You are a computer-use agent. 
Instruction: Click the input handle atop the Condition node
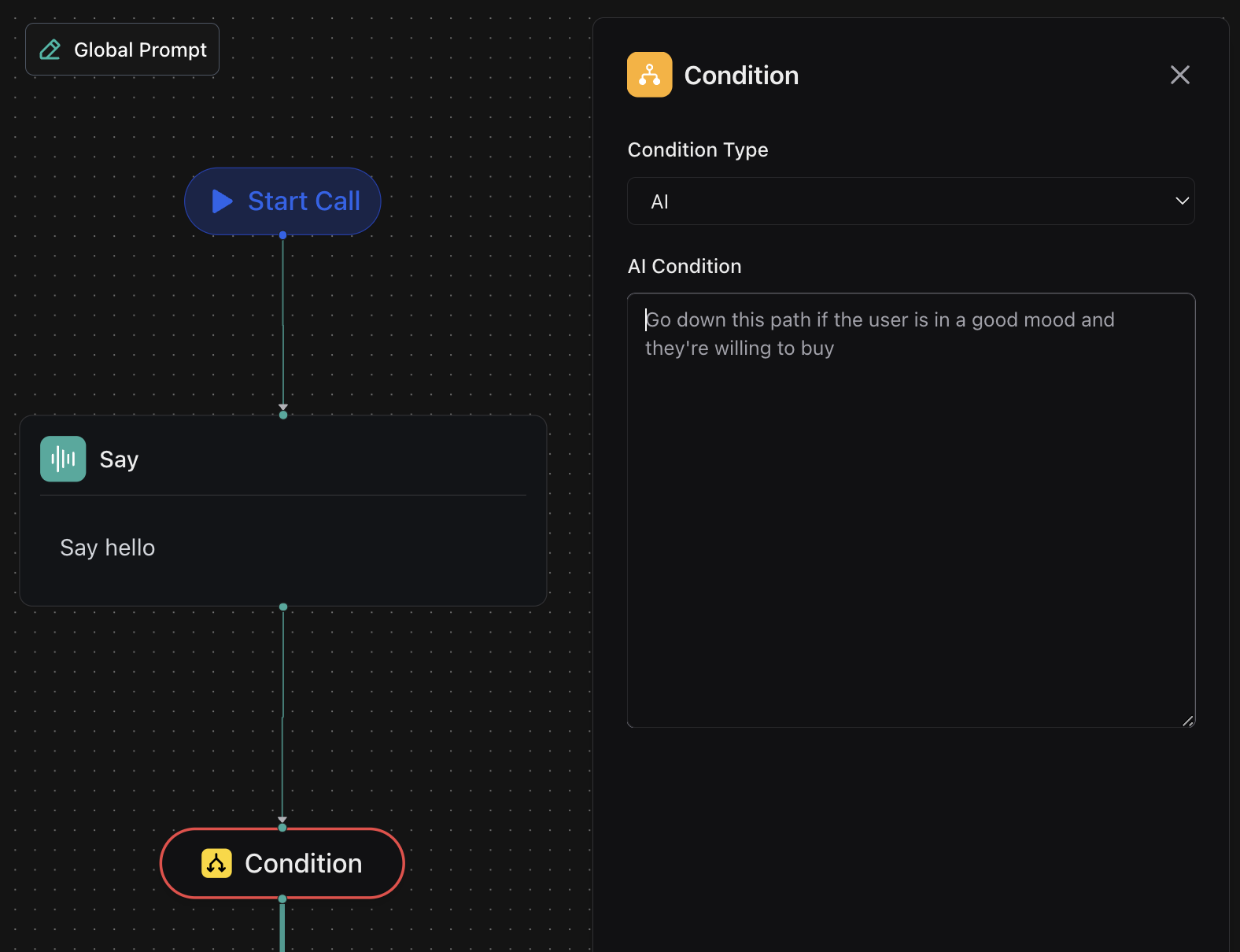282,827
